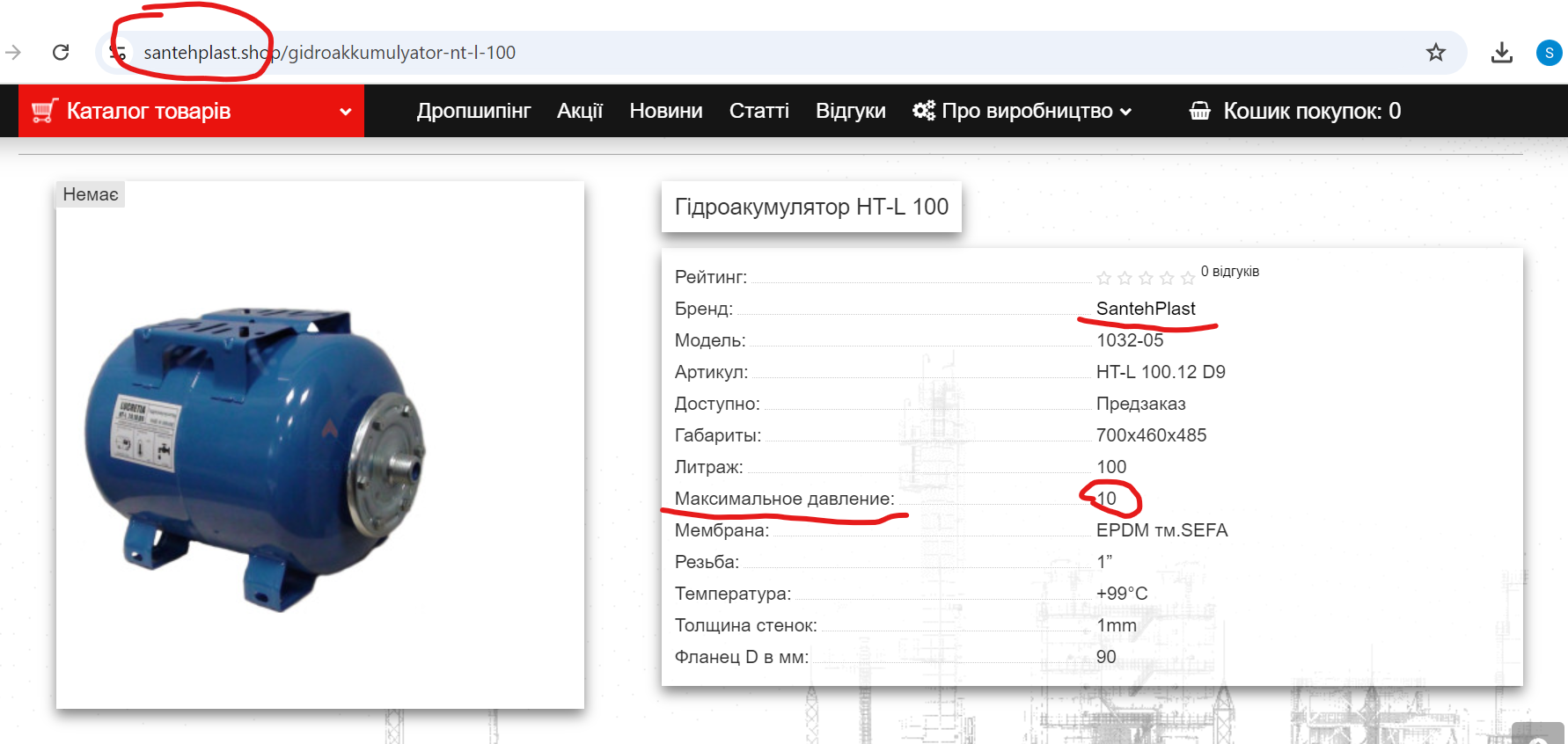Click the site information icon in address bar
Image resolution: width=1568 pixels, height=744 pixels.
coord(118,53)
